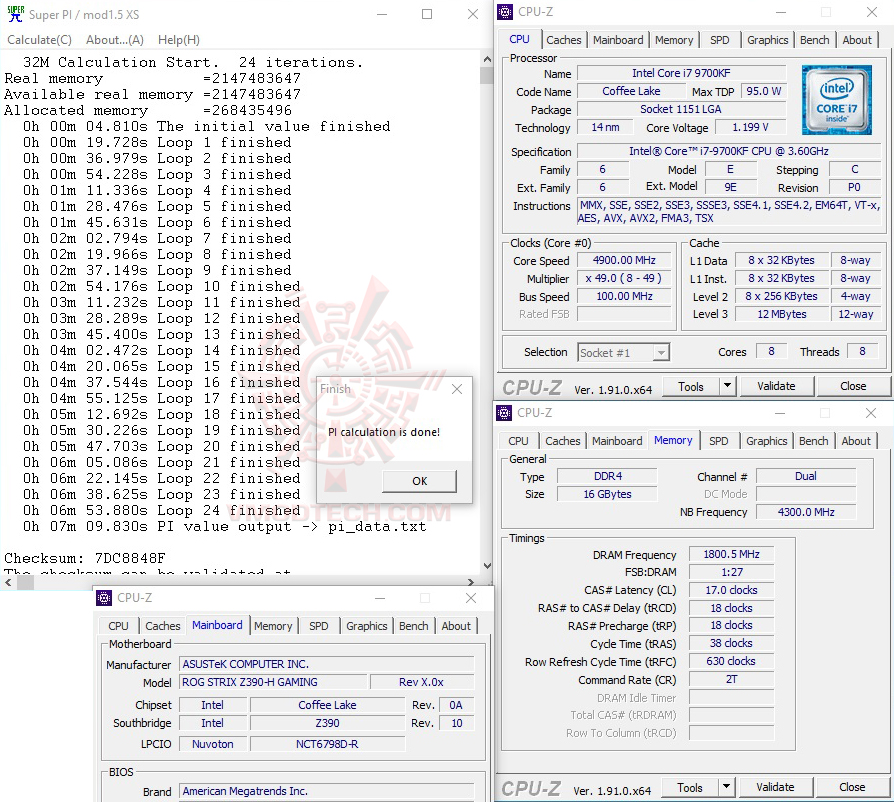Click Tools button in bottom-right CPU-Z window
This screenshot has height=802, width=894.
(690, 788)
